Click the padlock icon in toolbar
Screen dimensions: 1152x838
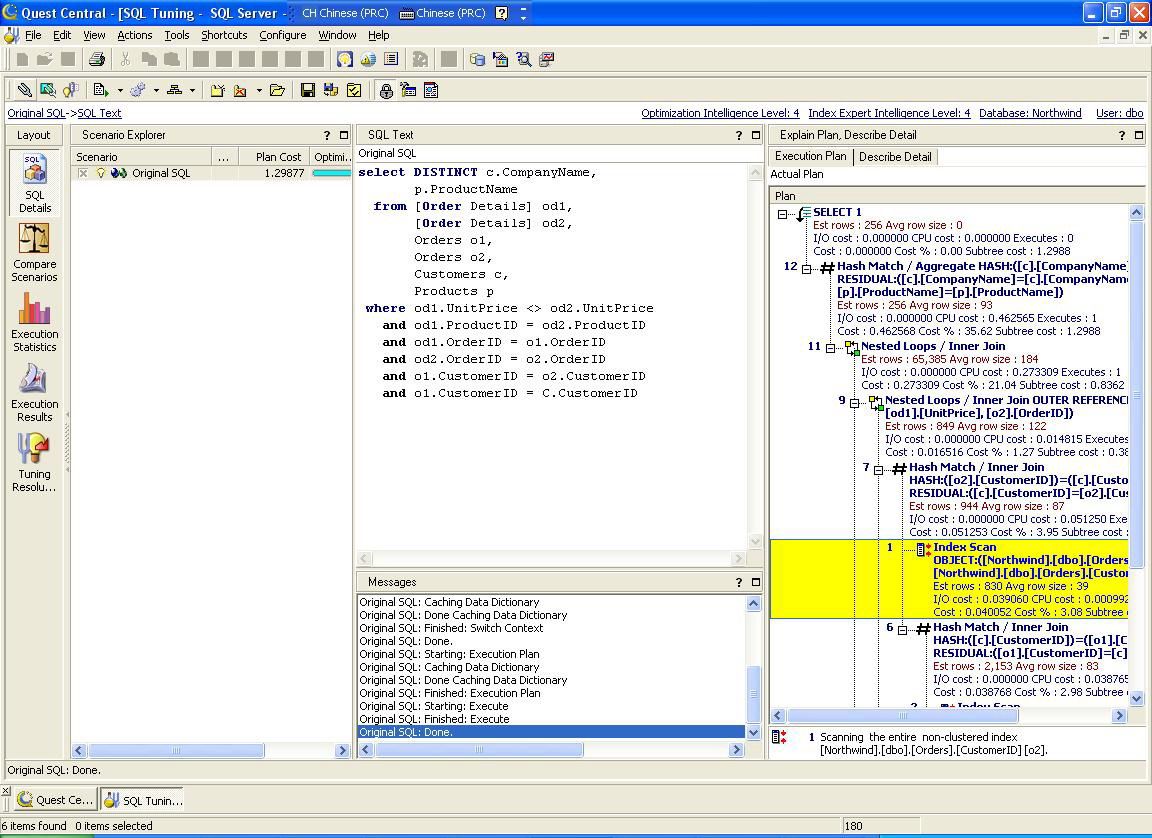click(386, 90)
